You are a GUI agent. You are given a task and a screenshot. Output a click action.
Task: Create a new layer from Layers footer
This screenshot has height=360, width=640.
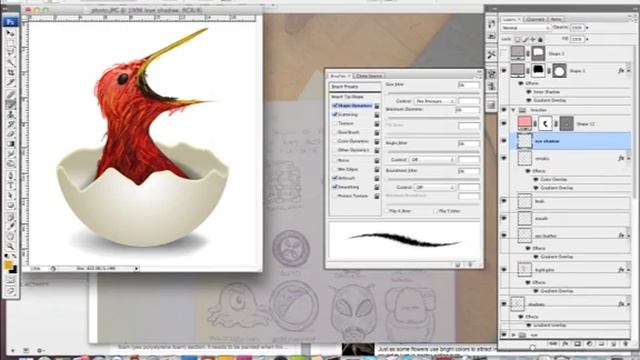point(613,344)
